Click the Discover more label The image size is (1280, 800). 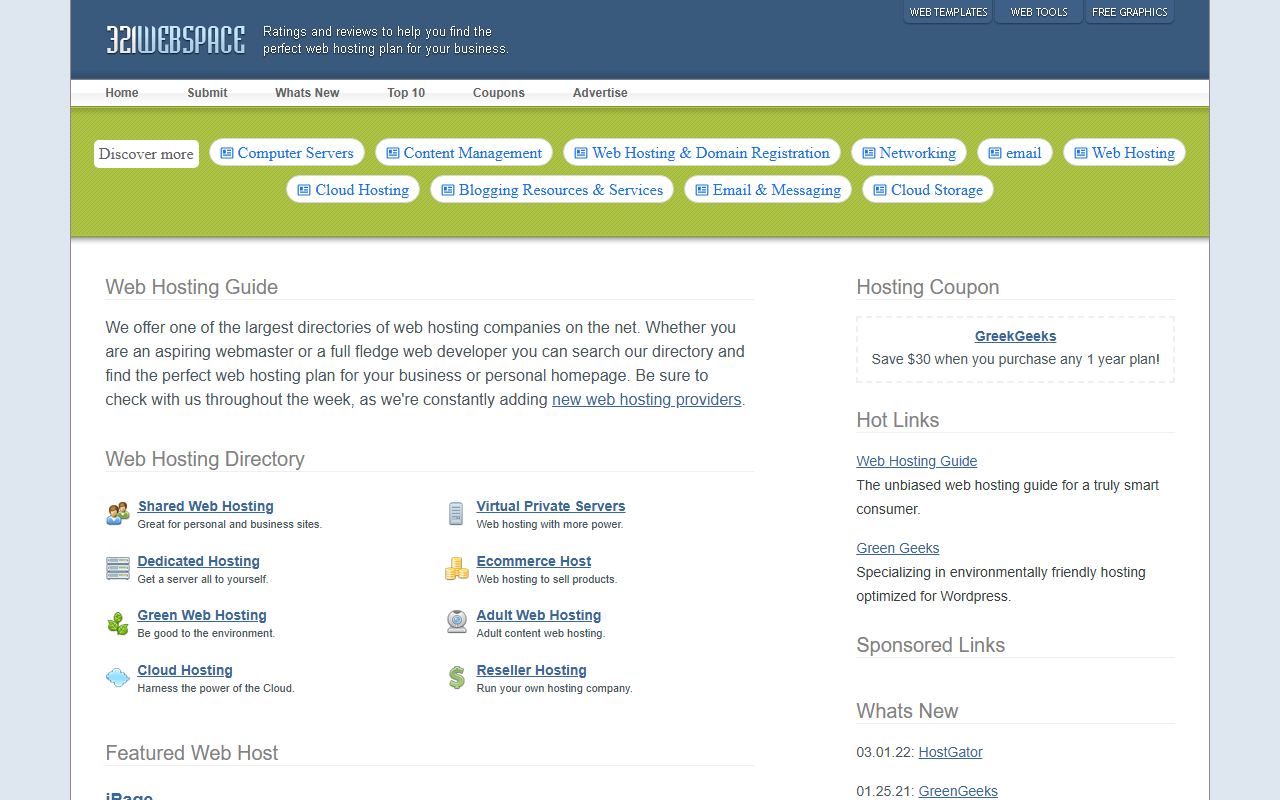(x=146, y=154)
